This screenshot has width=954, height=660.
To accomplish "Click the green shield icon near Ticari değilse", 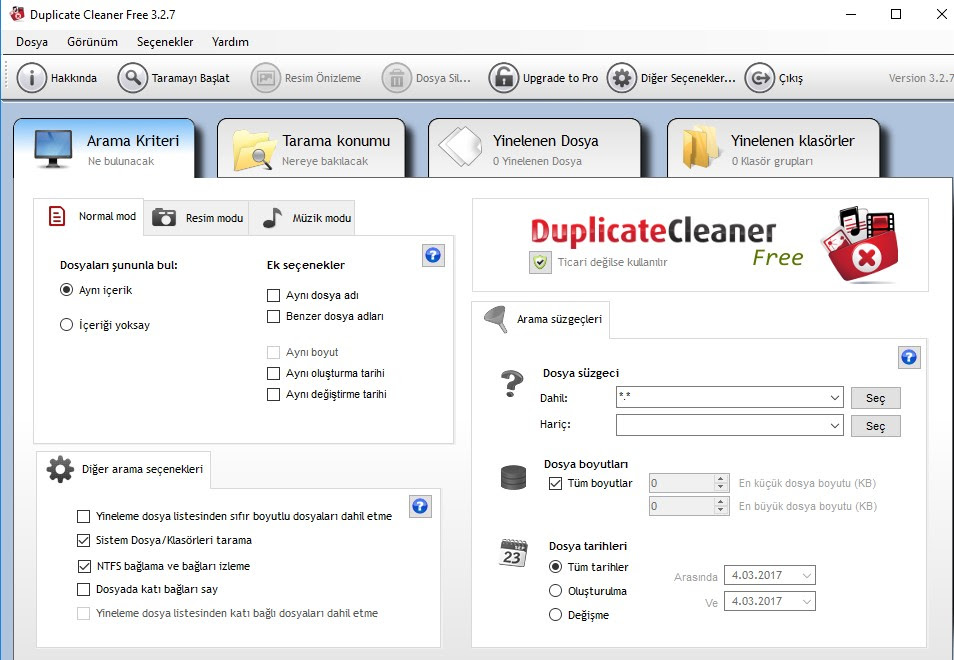I will [540, 262].
